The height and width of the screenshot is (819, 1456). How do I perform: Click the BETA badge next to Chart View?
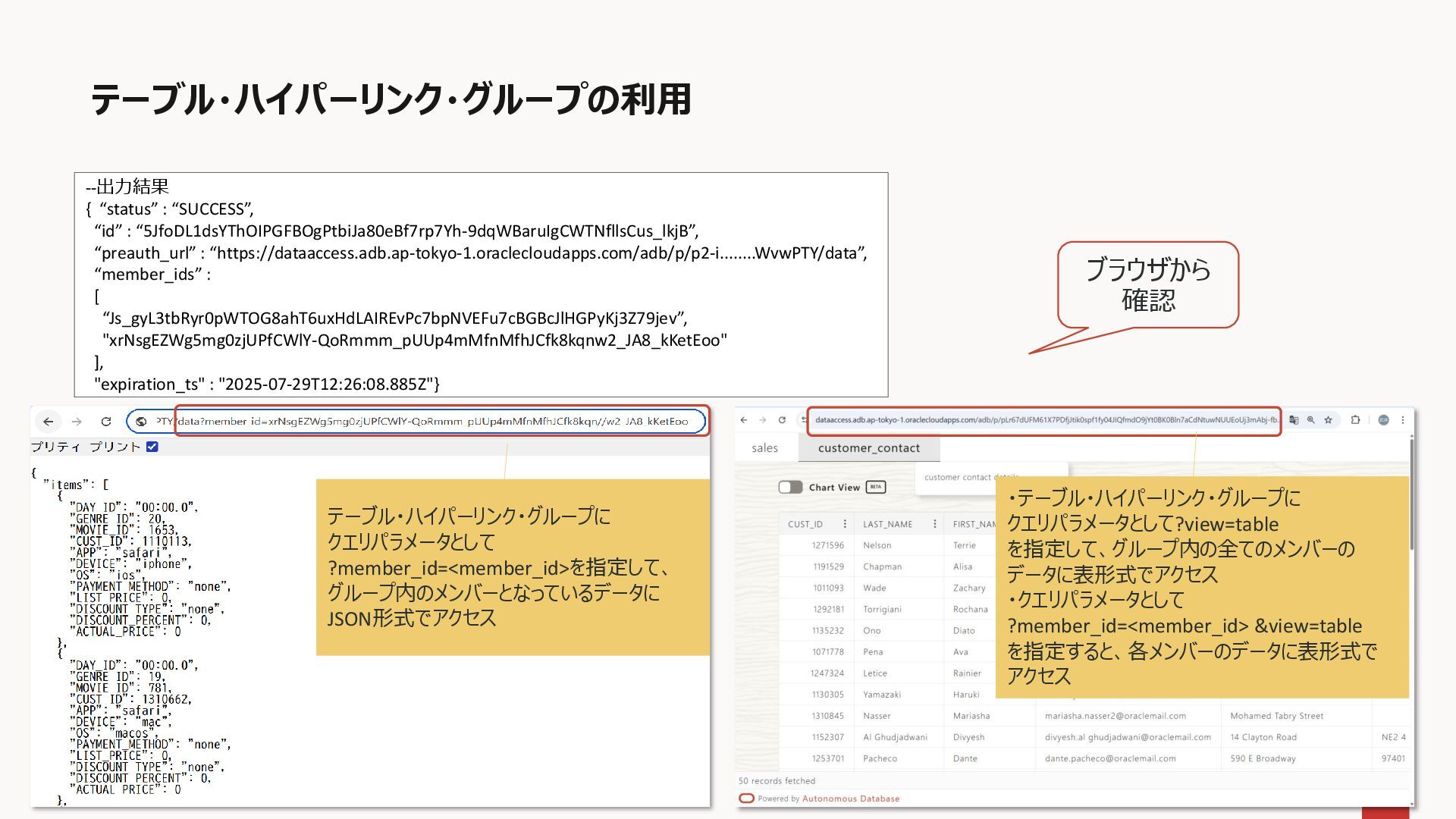click(x=876, y=488)
